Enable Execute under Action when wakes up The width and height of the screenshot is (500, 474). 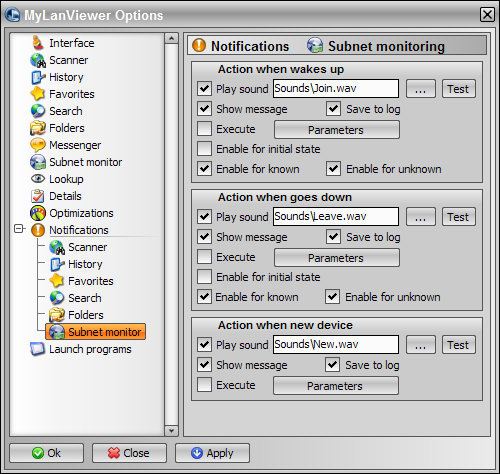point(204,129)
